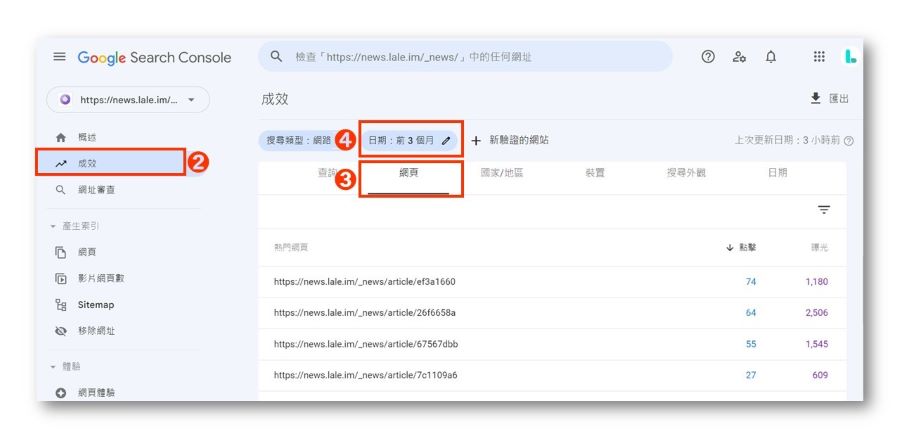The image size is (900, 432).
Task: Click the 2,506 impressions value
Action: coord(817,313)
